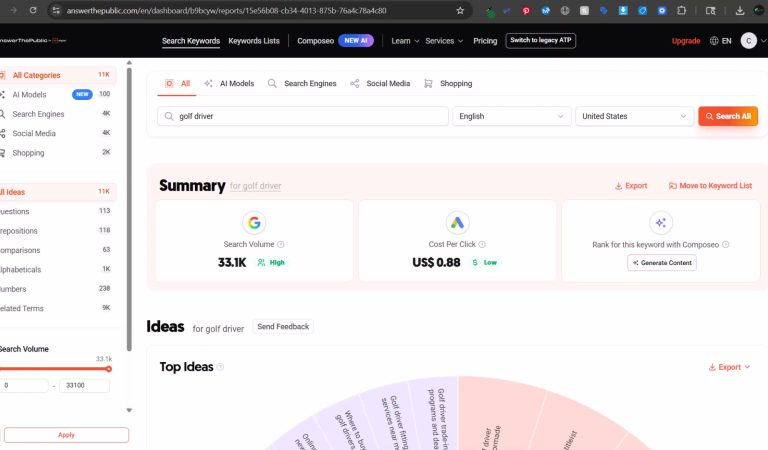Click the minimum search volume field

(24, 385)
